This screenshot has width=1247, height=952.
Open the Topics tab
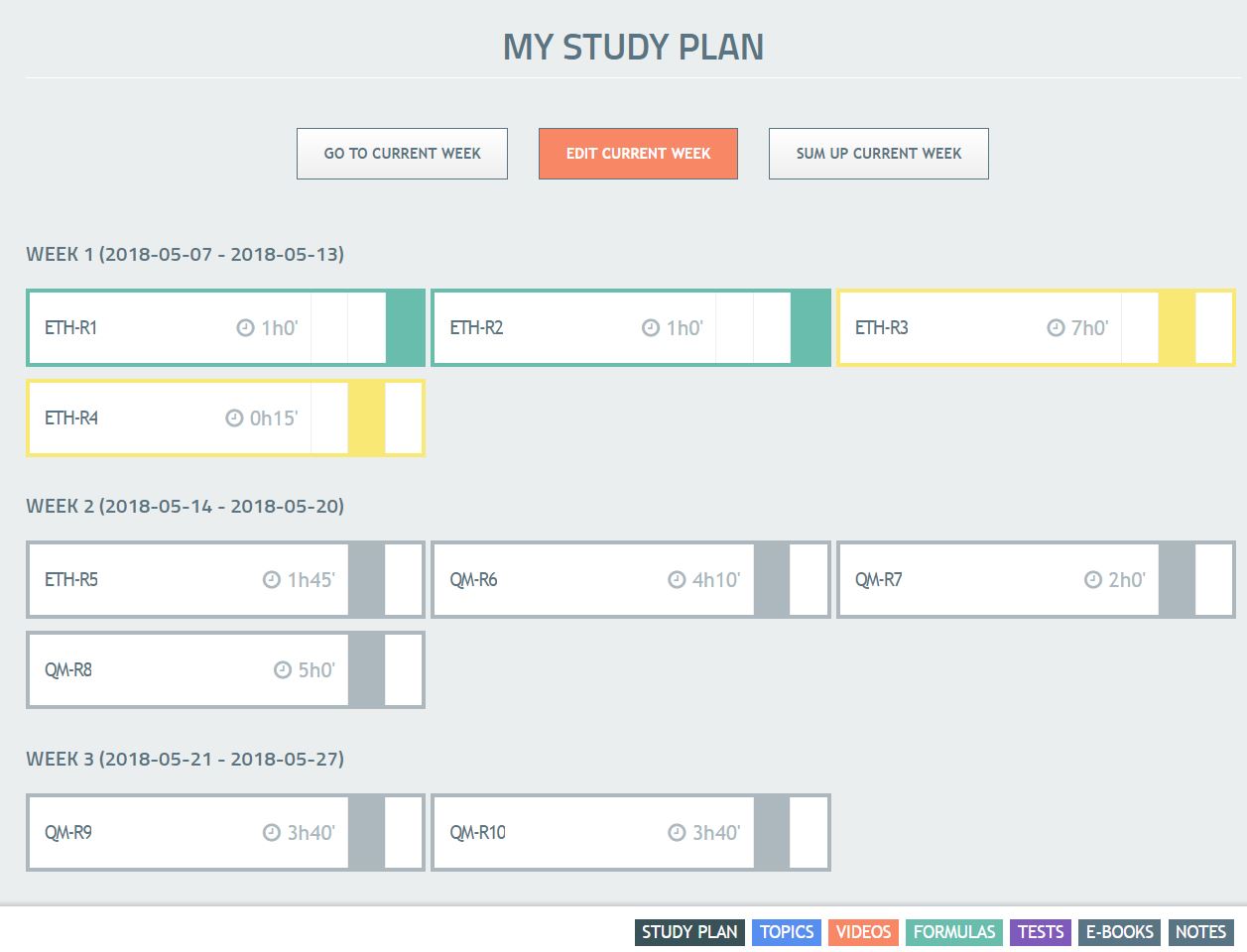click(787, 932)
